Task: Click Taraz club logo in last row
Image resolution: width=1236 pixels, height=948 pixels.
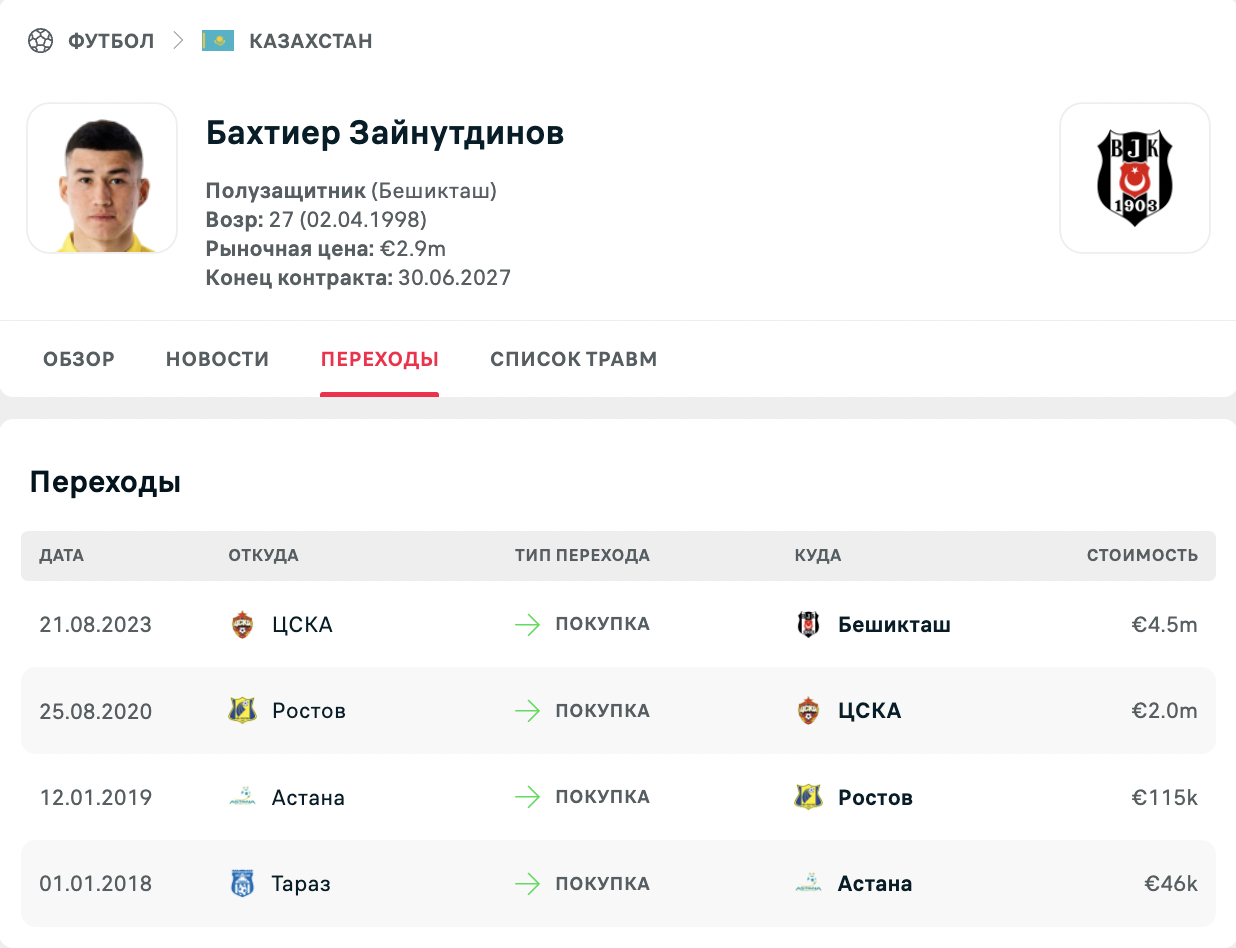Action: [x=242, y=884]
